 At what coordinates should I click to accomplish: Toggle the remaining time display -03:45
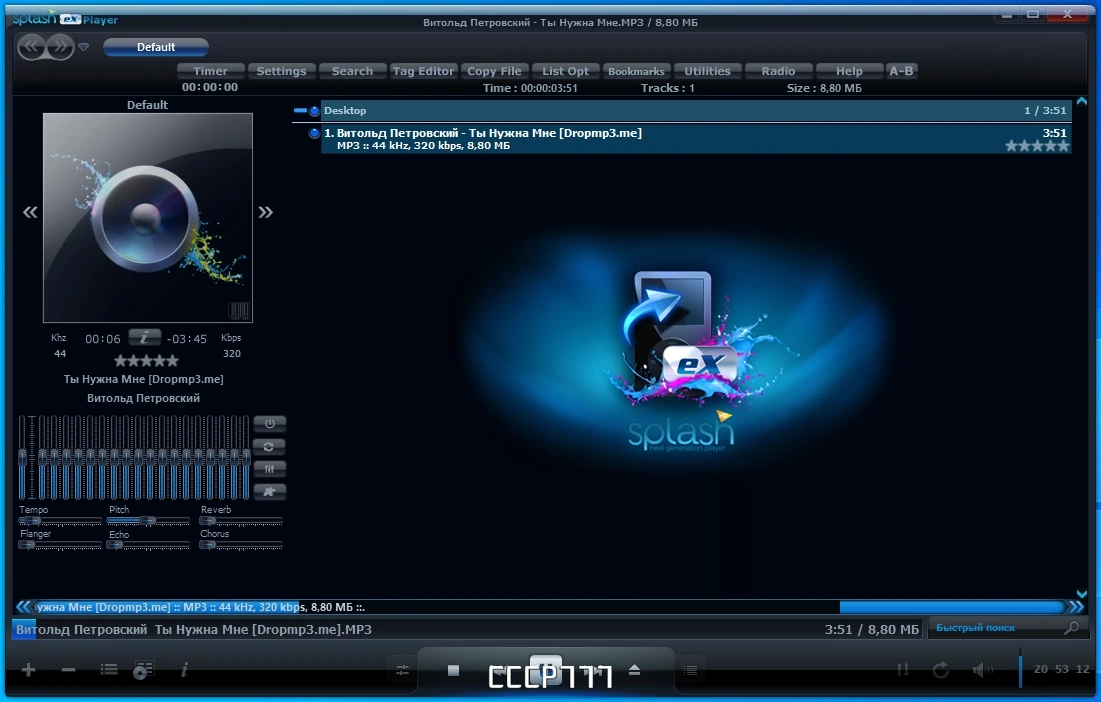tap(187, 339)
